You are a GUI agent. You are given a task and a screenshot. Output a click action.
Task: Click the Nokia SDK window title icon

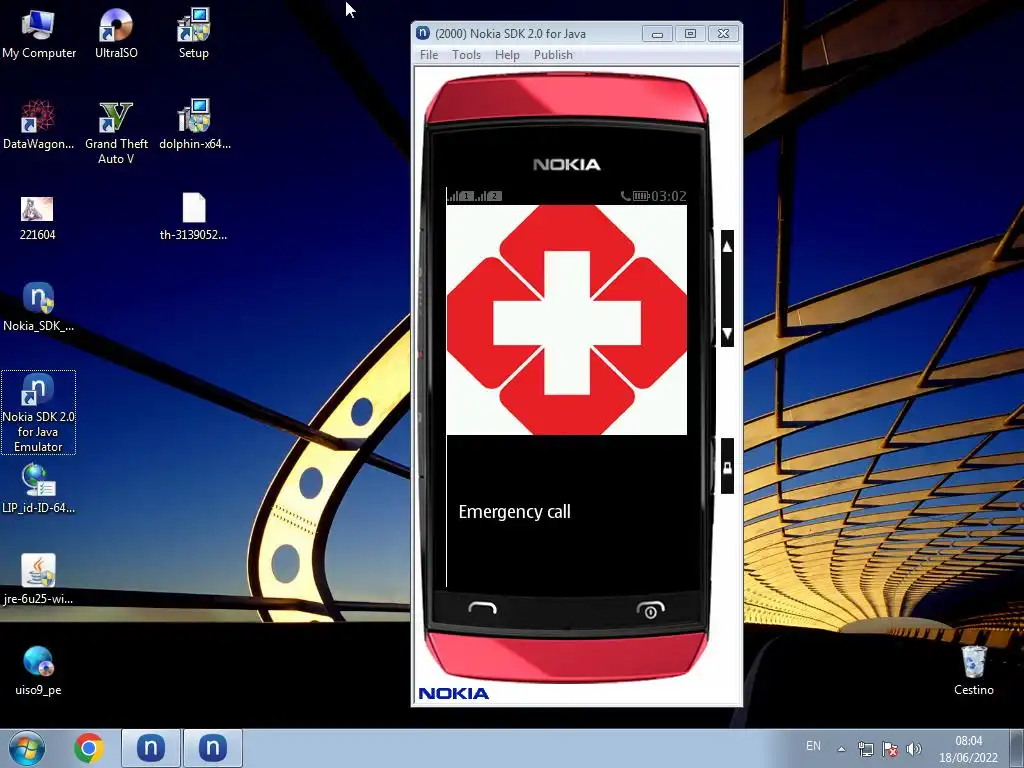tap(423, 33)
